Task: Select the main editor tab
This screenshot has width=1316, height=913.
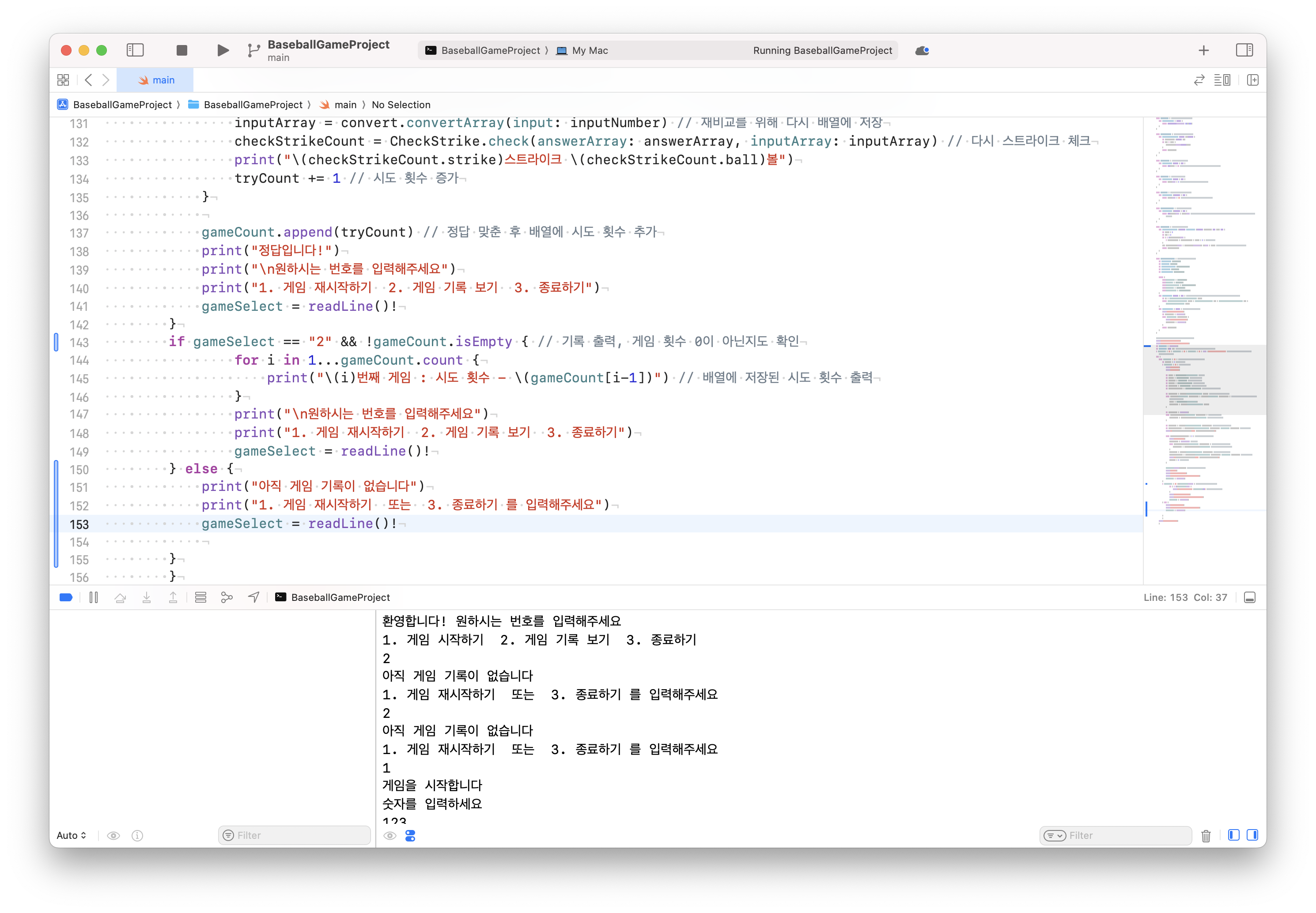Action: pos(155,80)
